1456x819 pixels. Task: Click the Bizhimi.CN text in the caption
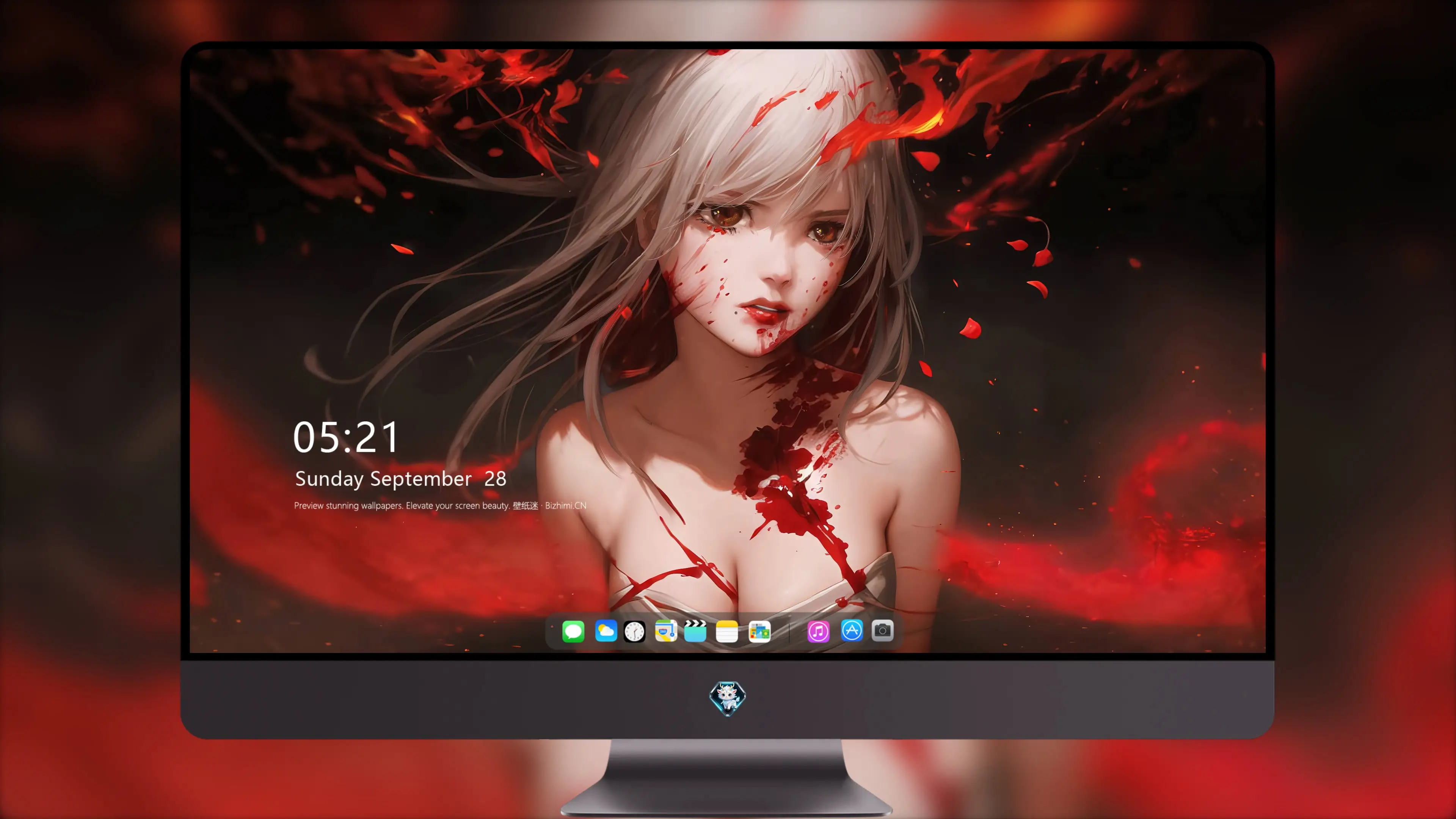(x=565, y=505)
